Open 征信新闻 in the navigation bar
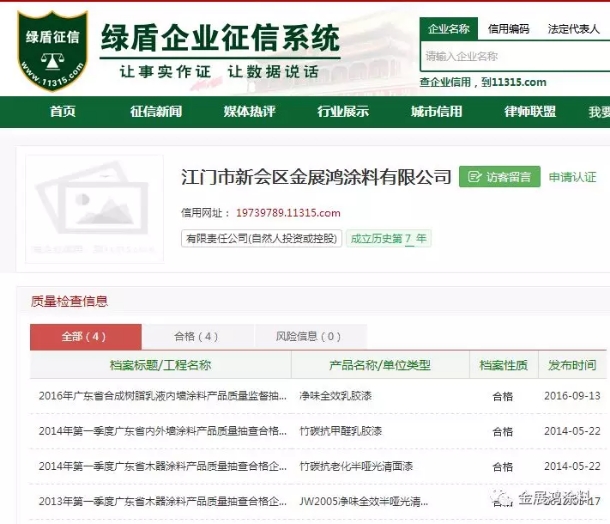The width and height of the screenshot is (610, 524). (156, 112)
